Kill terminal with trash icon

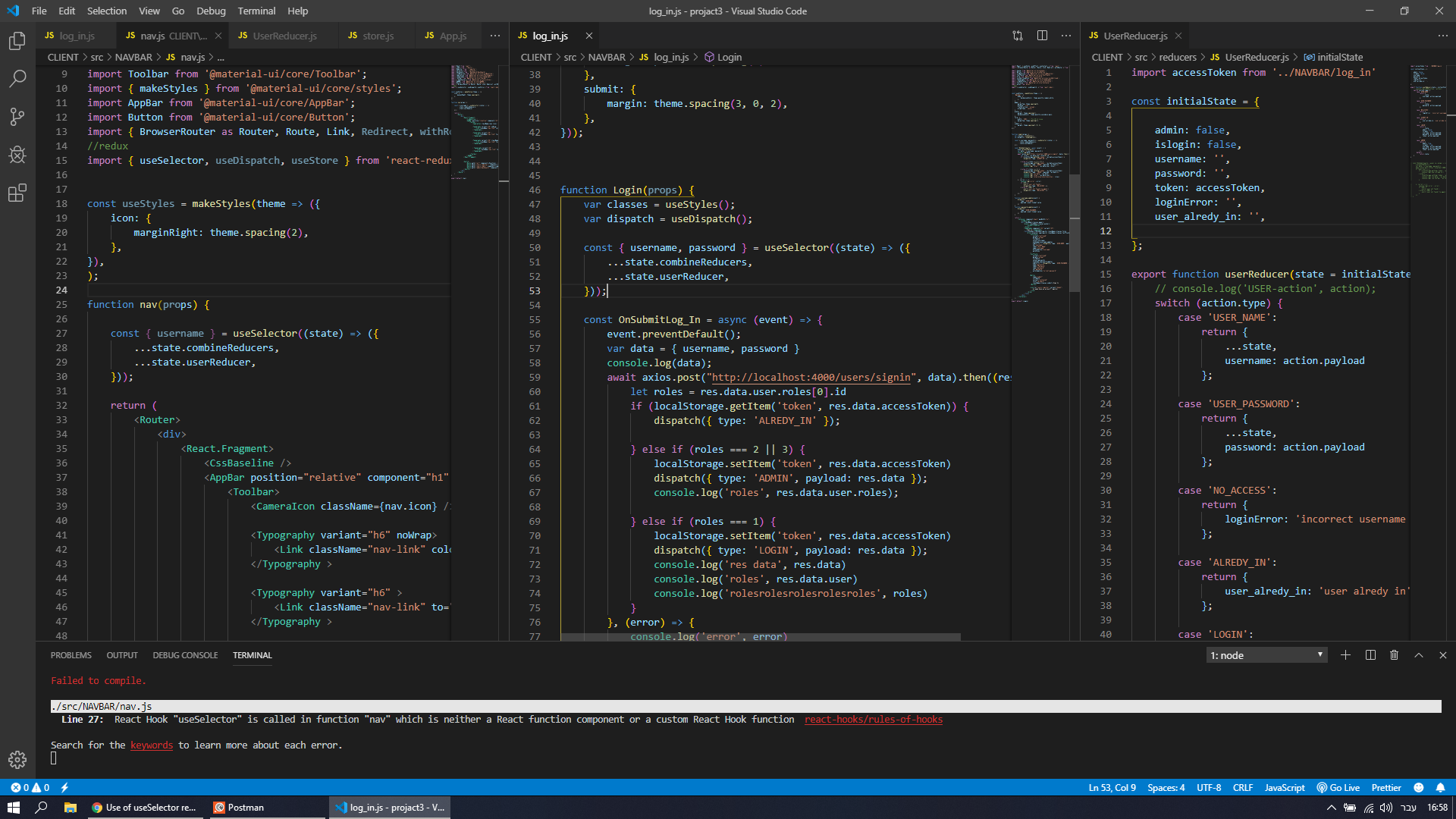tap(1394, 655)
